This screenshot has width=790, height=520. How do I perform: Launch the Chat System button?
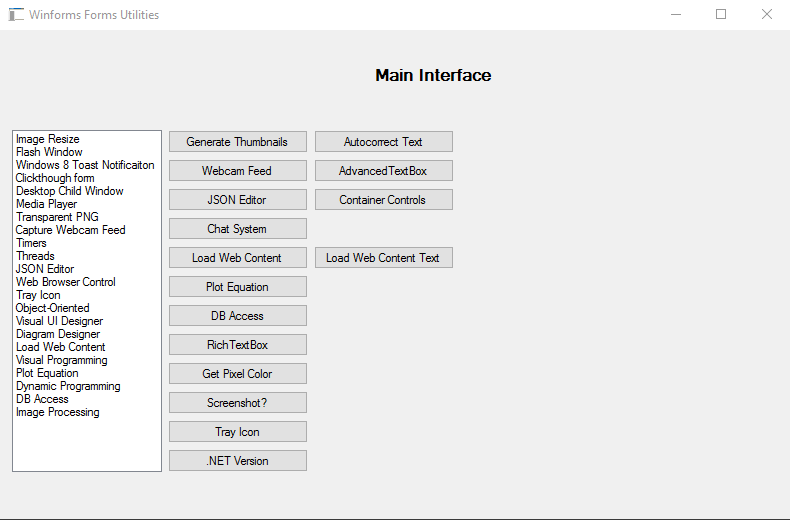pyautogui.click(x=238, y=229)
